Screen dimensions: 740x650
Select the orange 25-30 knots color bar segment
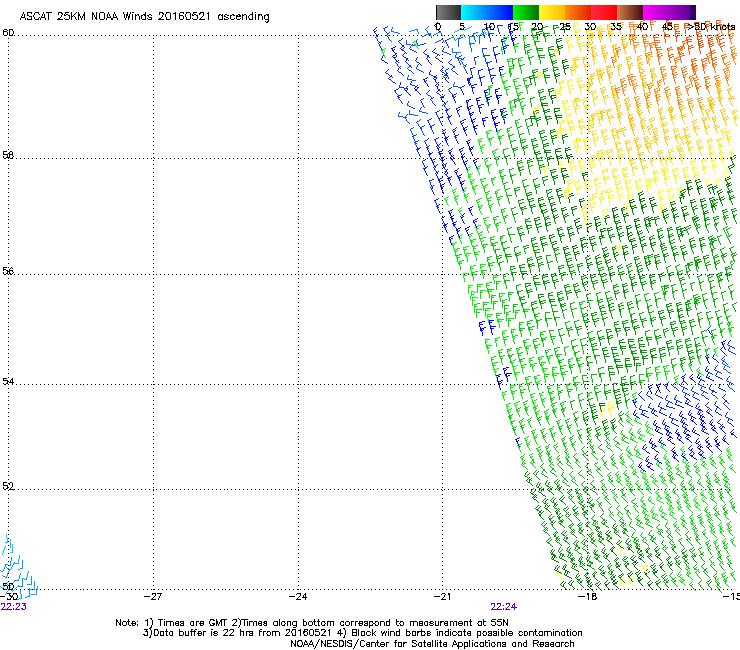578,12
